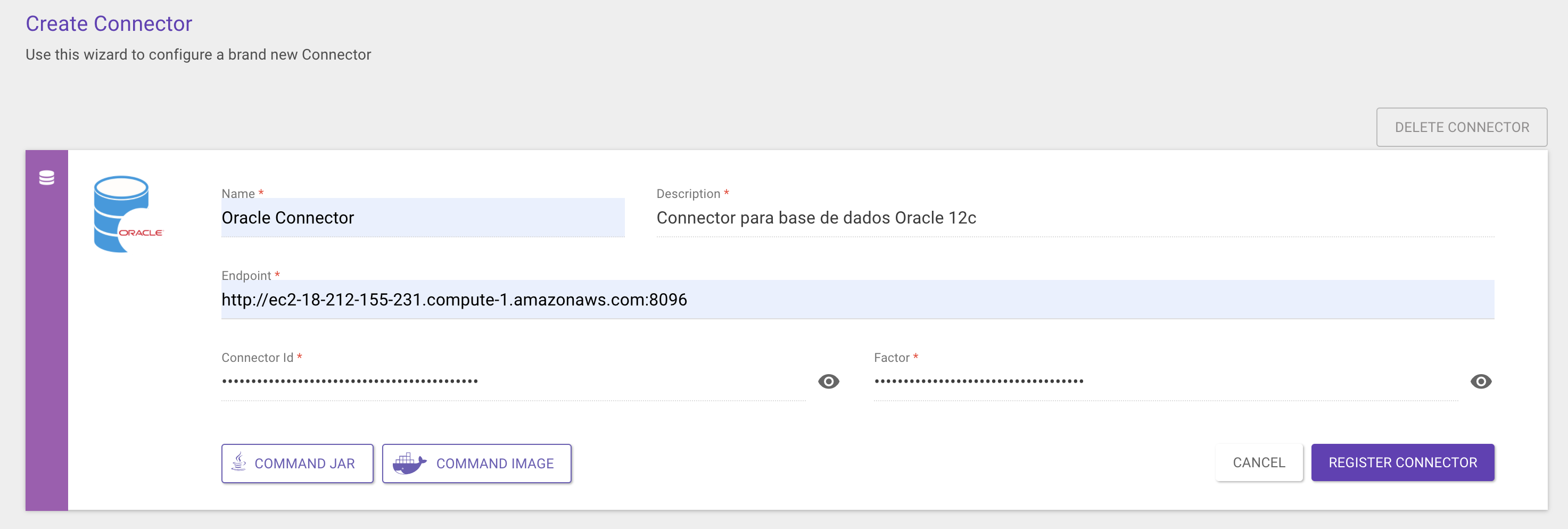Click DELETE CONNECTOR

pos(1462,127)
